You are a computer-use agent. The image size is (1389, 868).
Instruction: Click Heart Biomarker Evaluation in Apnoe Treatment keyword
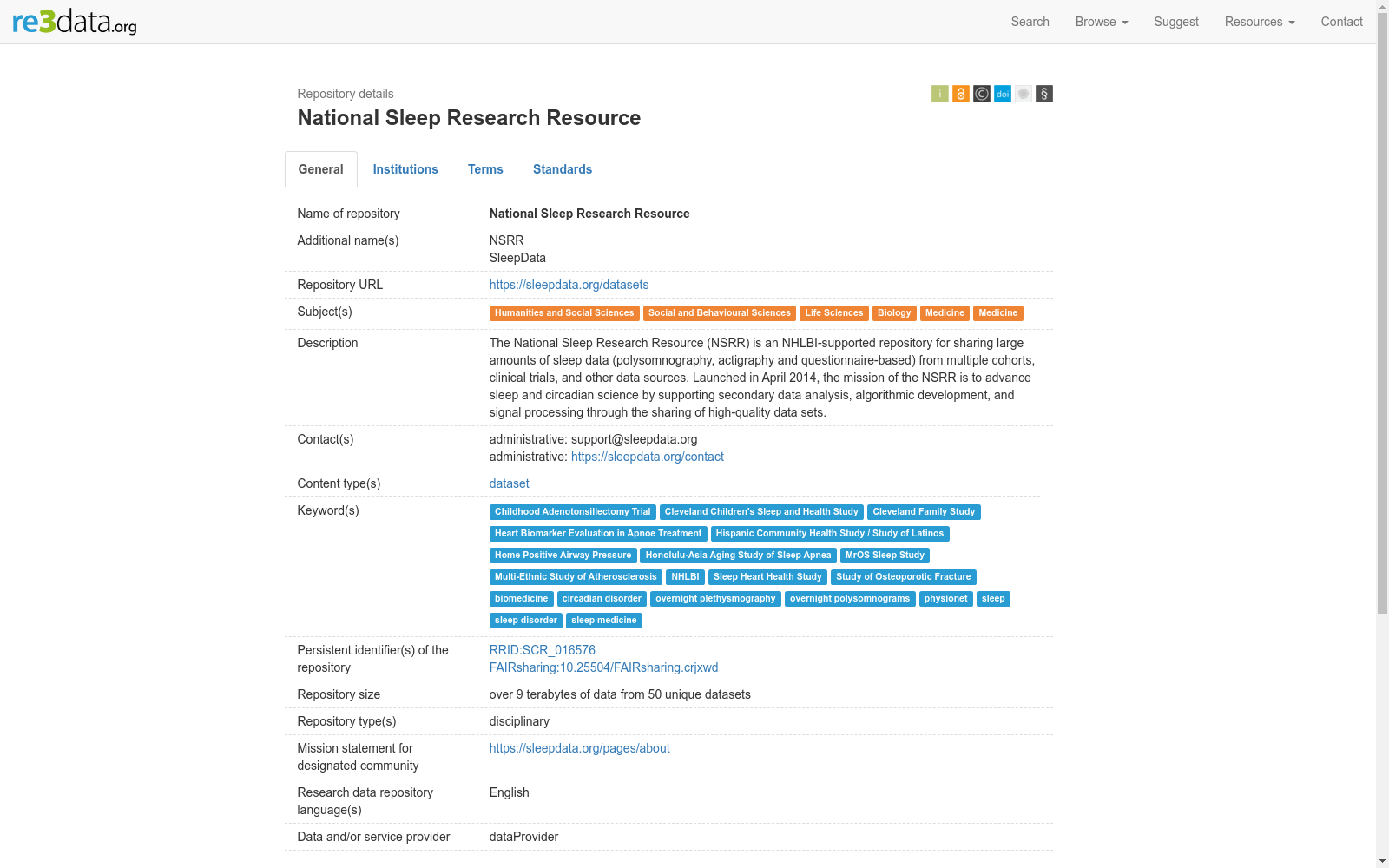tap(598, 534)
